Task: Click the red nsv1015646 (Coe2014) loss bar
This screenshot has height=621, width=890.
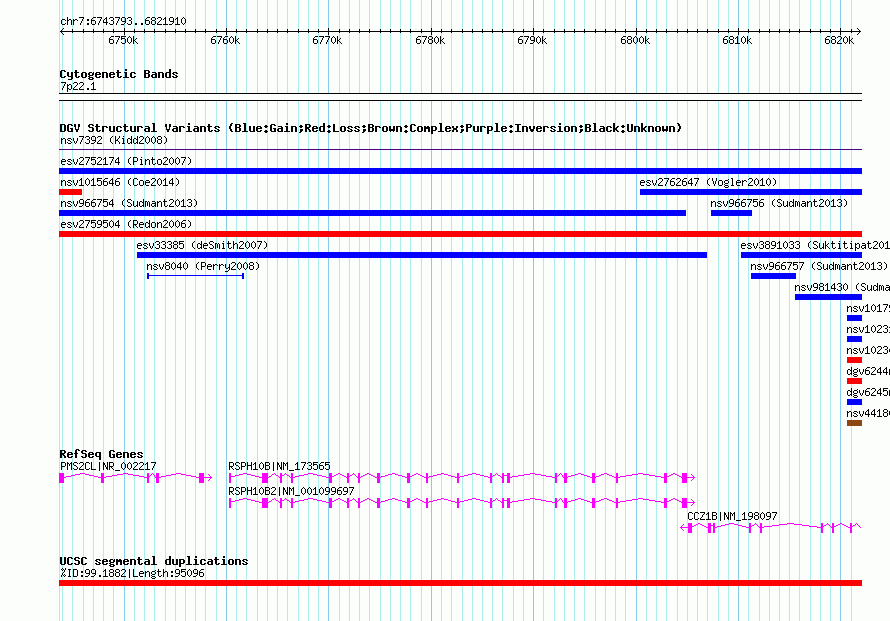Action: (70, 192)
